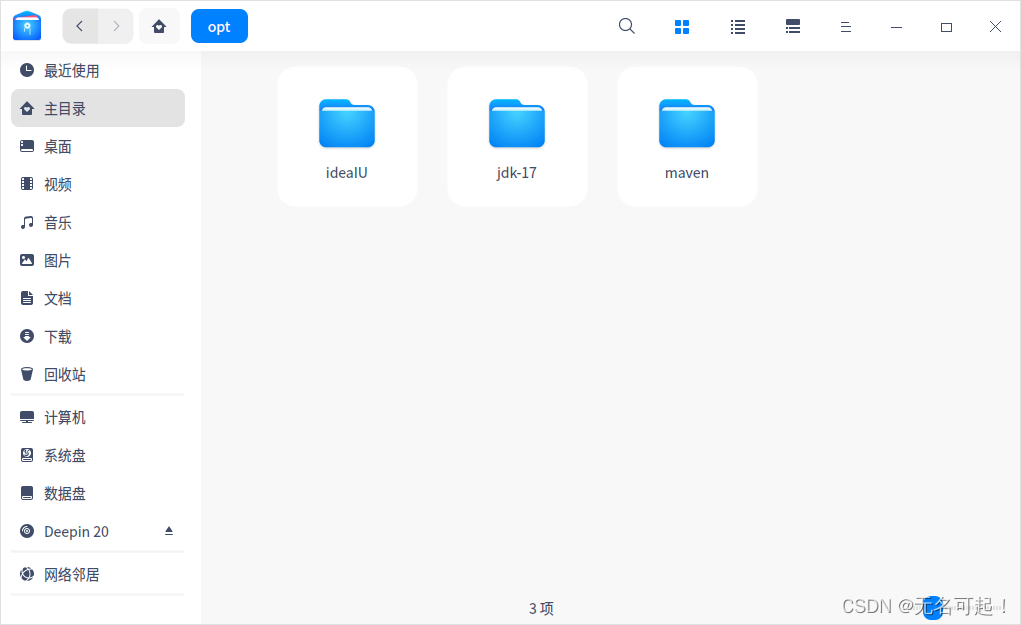The height and width of the screenshot is (625, 1021).
Task: Open 系统盘 system disk
Action: (x=98, y=455)
